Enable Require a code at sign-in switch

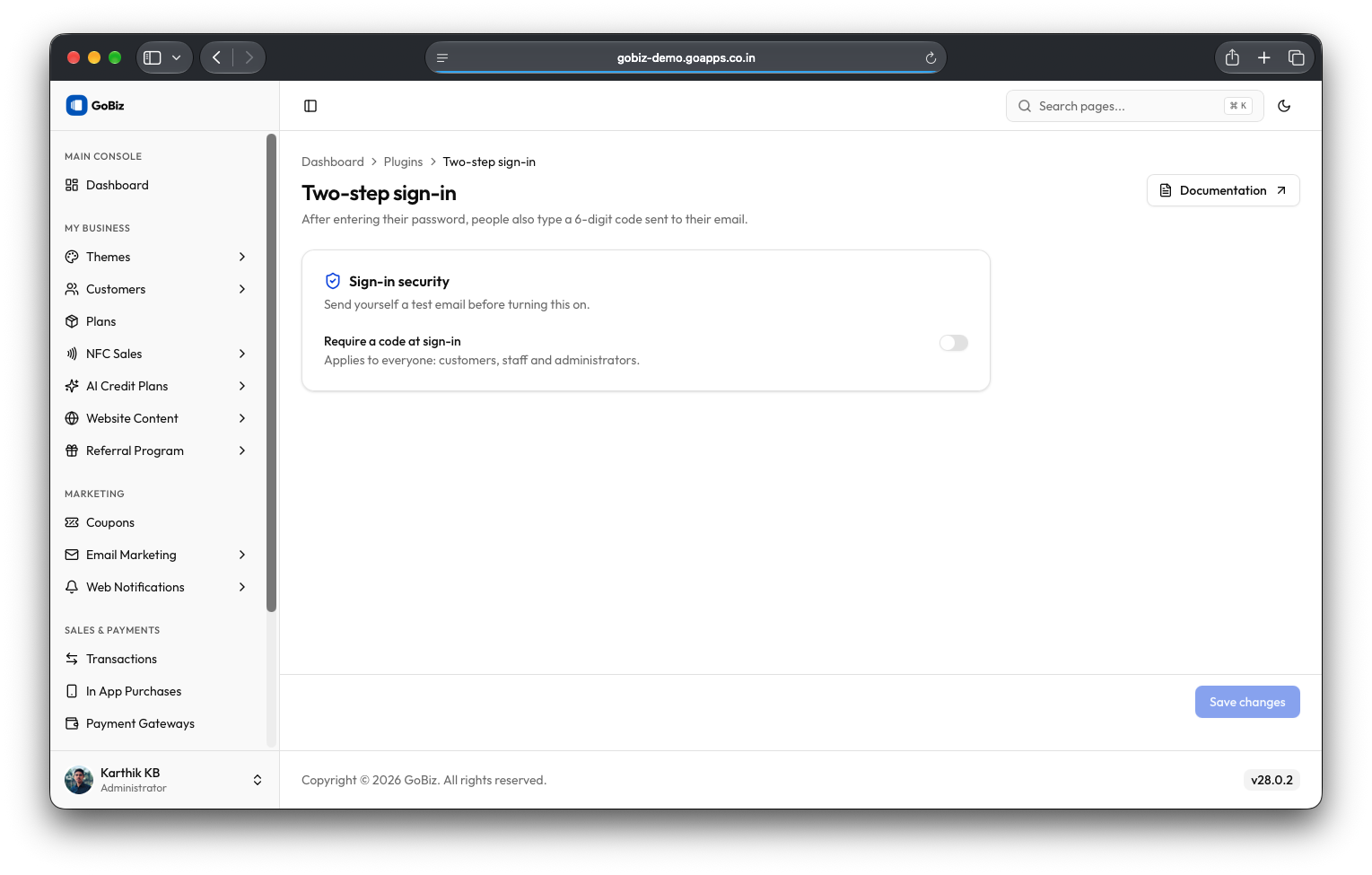tap(954, 343)
